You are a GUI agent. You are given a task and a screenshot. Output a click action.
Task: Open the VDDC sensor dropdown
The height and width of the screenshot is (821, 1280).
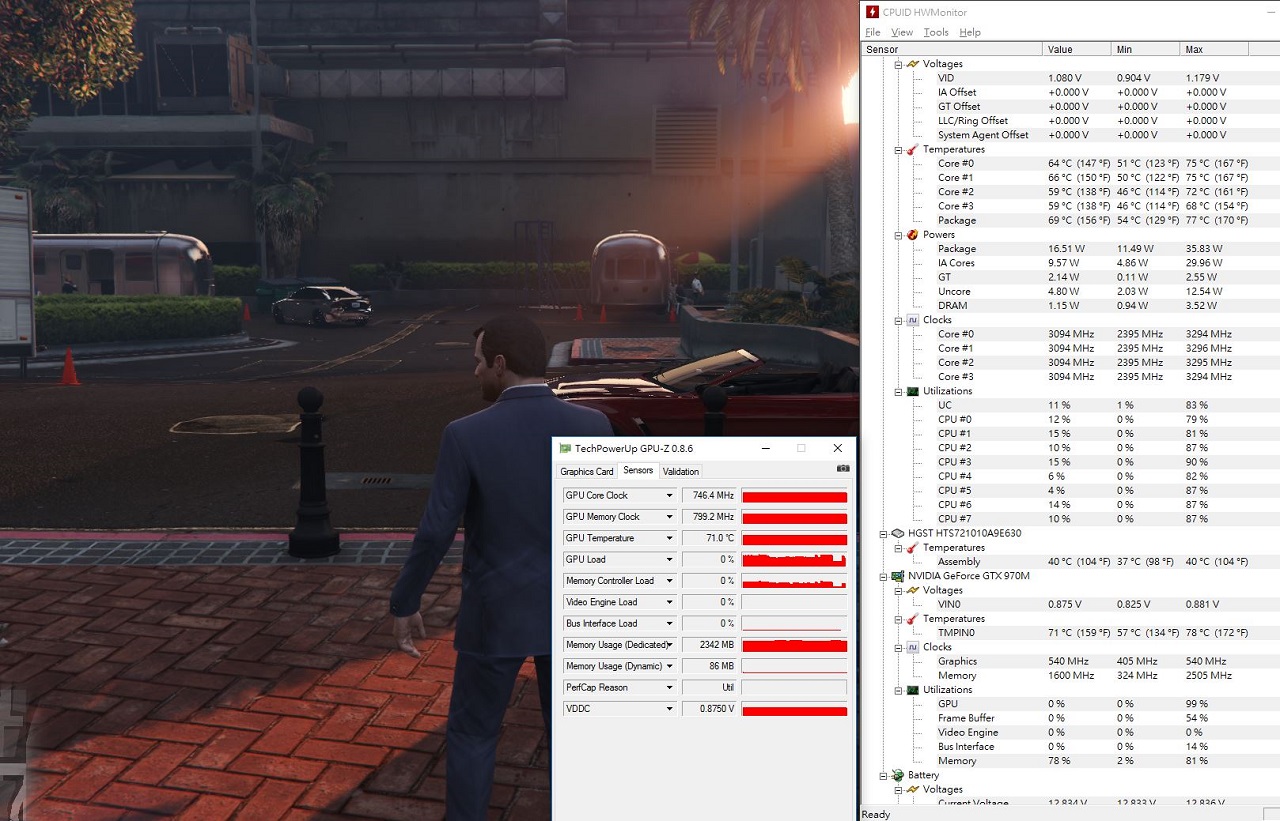[x=669, y=709]
